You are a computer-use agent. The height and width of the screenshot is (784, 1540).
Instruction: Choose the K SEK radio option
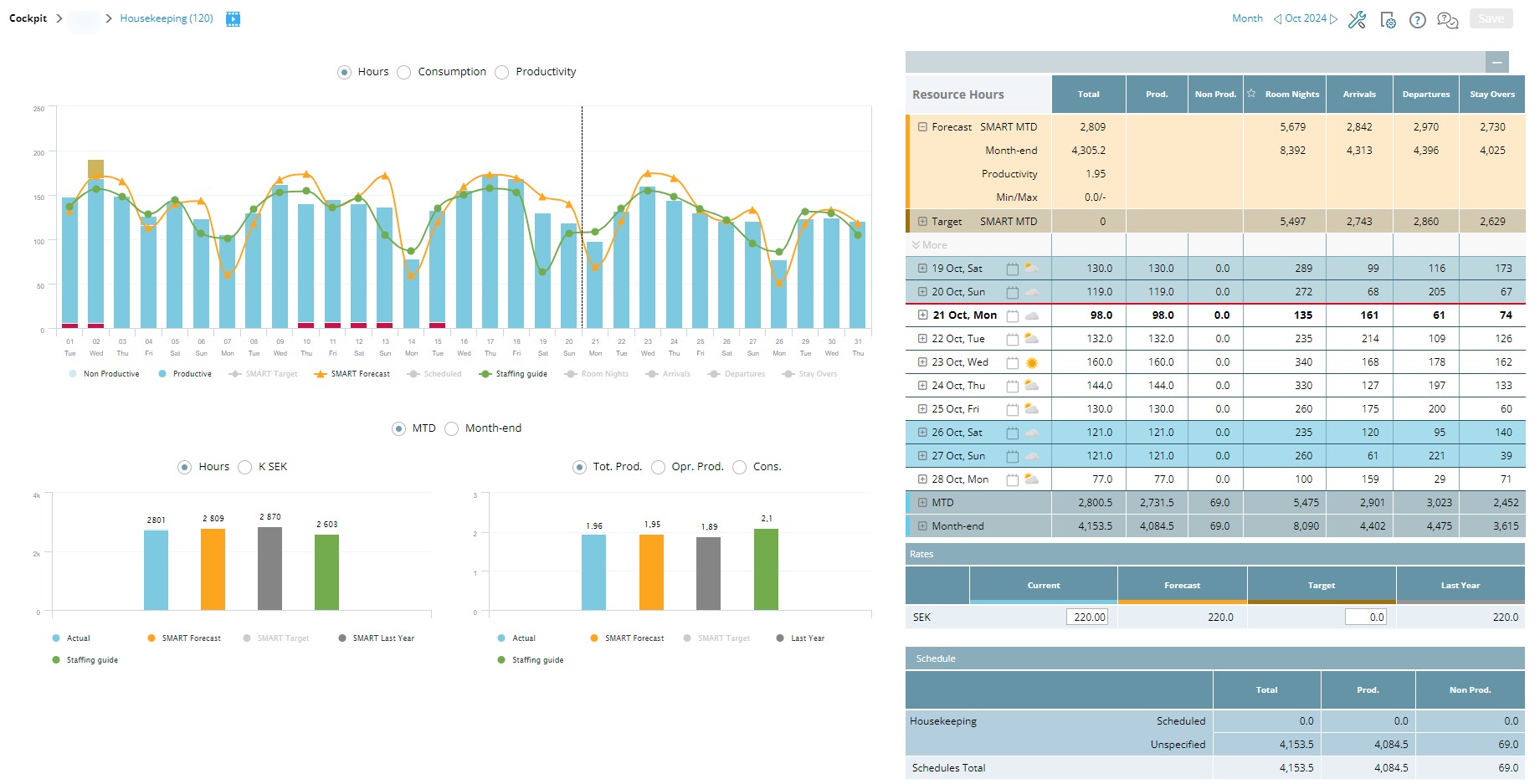point(245,467)
